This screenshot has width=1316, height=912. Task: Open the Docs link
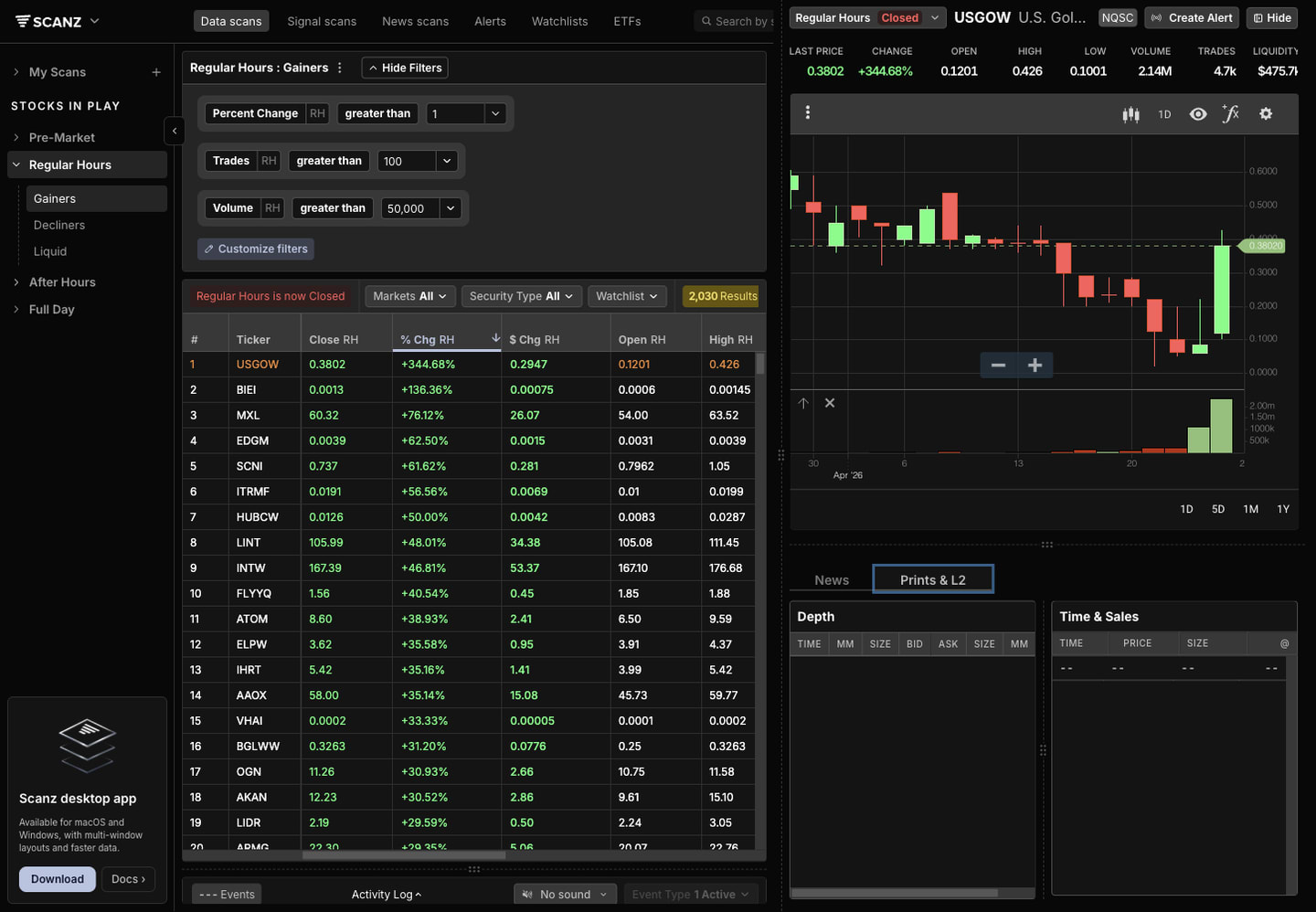[128, 879]
